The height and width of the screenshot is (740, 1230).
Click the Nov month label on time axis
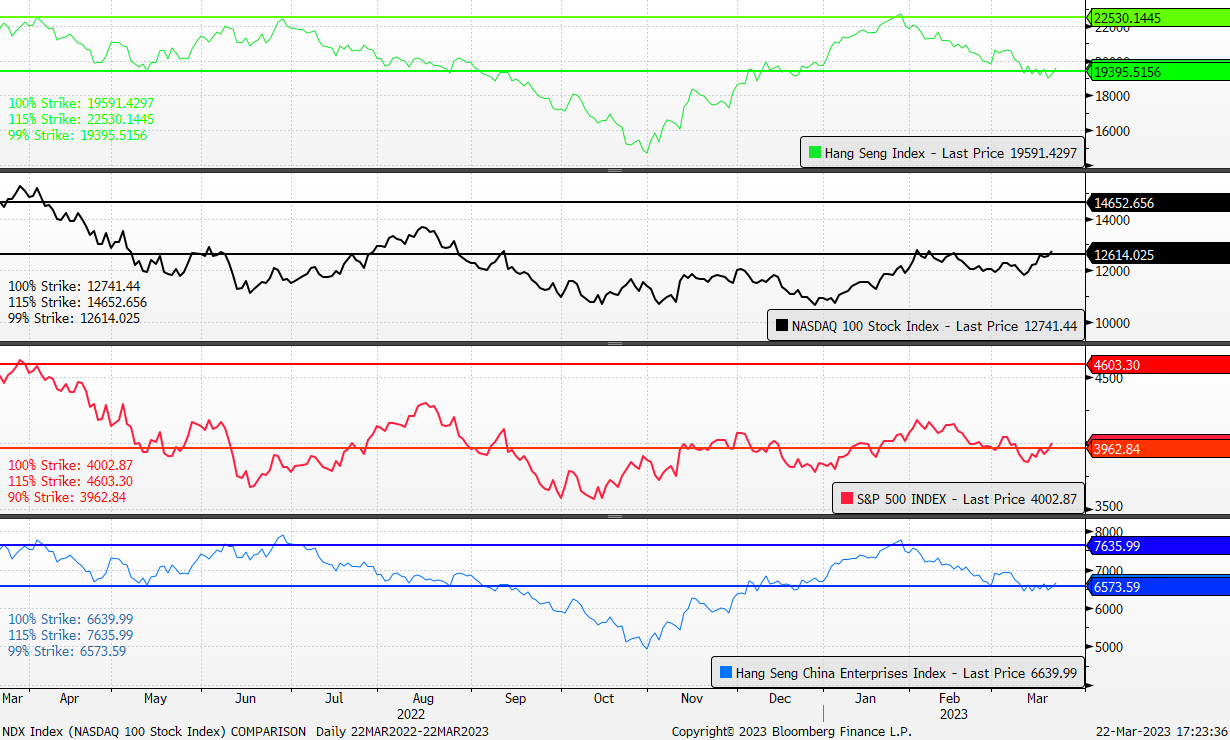[691, 699]
